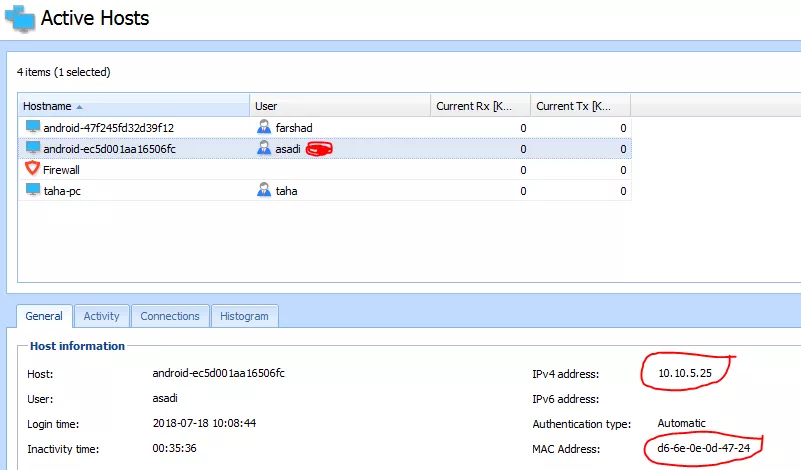Click user name farshad
Screen dimensions: 801x470
294,128
